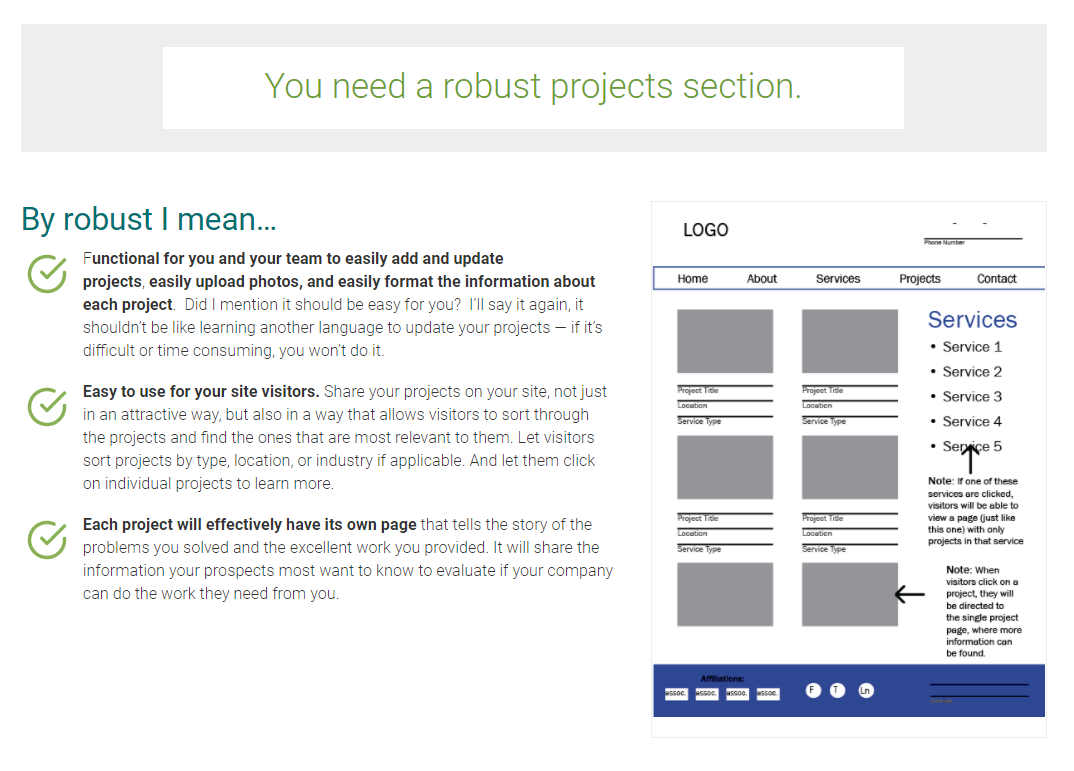Screen dimensions: 1074x771
Task: Click the Phone Number line in mockup header
Action: [x=970, y=240]
